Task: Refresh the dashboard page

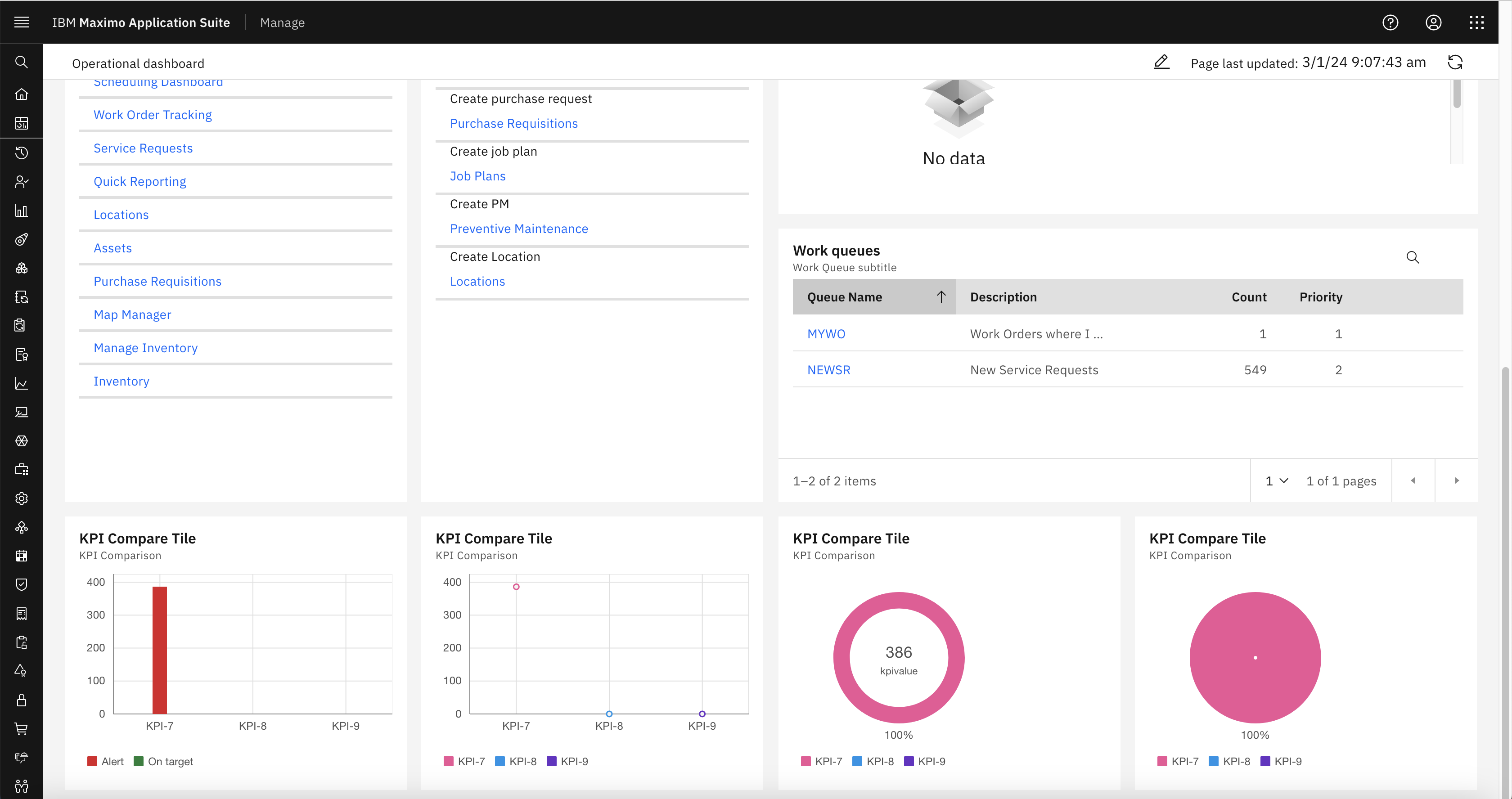Action: pyautogui.click(x=1454, y=62)
